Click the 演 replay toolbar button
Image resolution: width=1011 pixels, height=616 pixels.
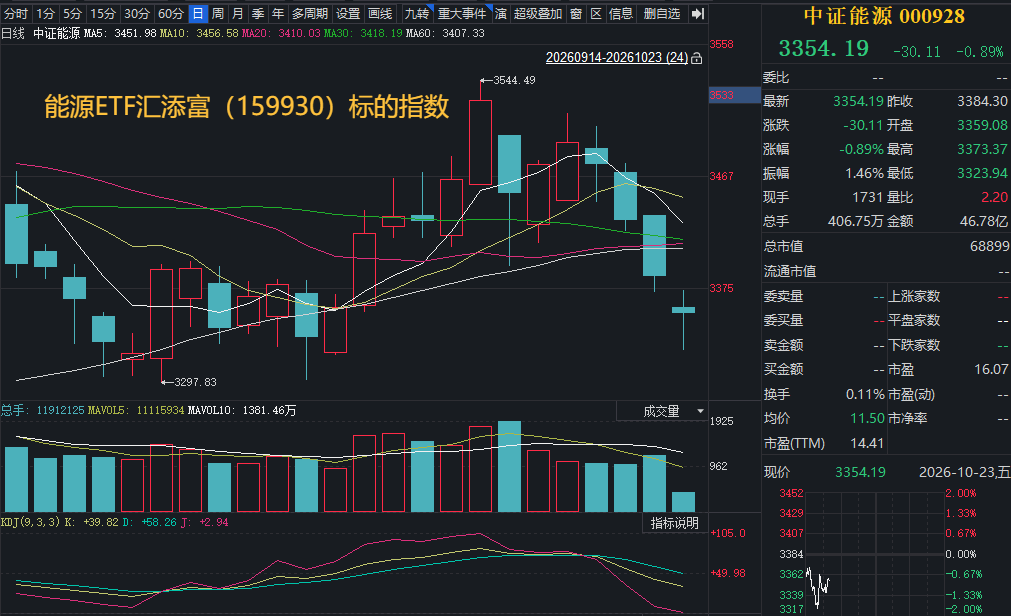coord(501,14)
